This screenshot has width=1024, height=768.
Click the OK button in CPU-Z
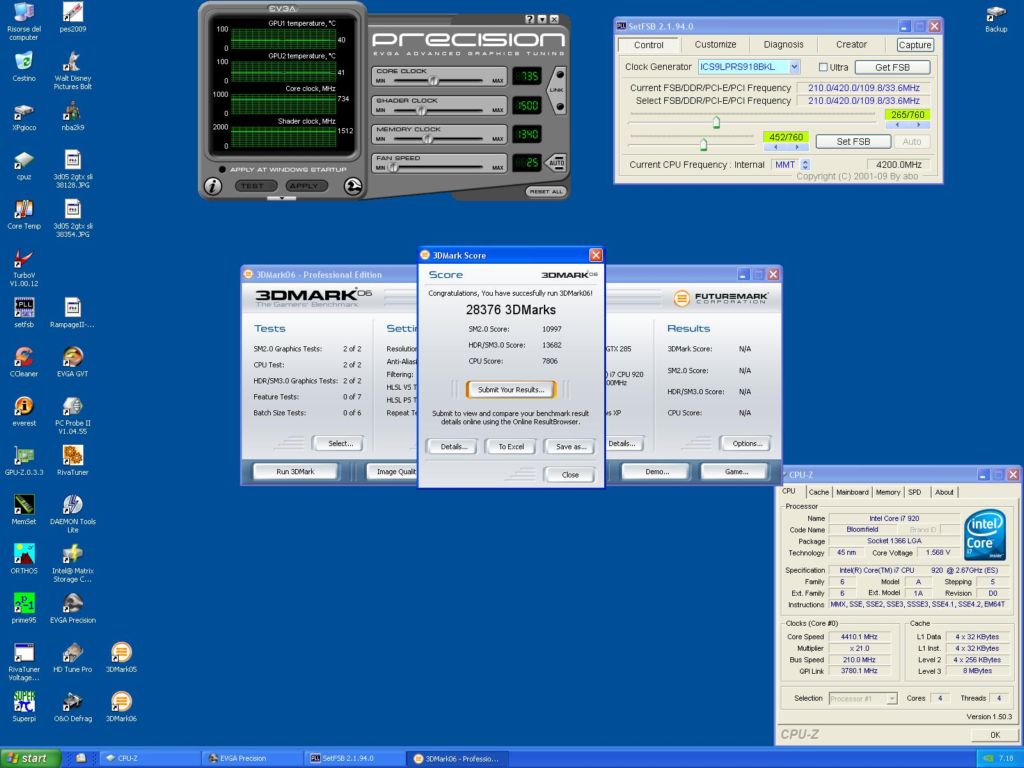[x=995, y=735]
